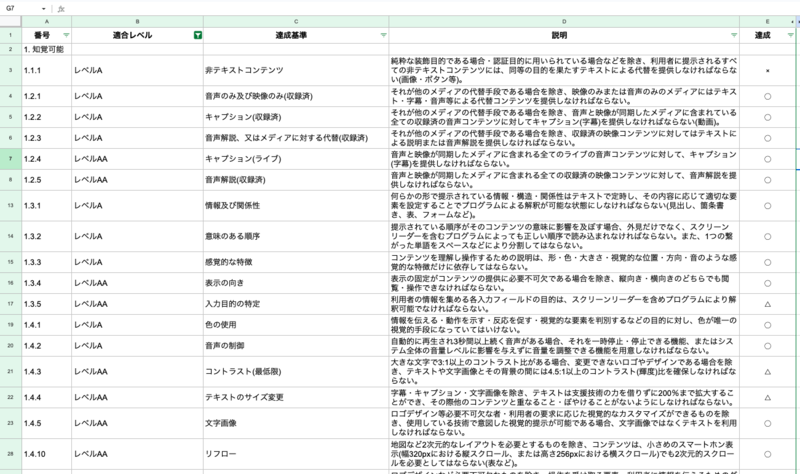Screen dimensions: 800x474
Task: Click the 適合レベル header cell
Action: point(137,35)
